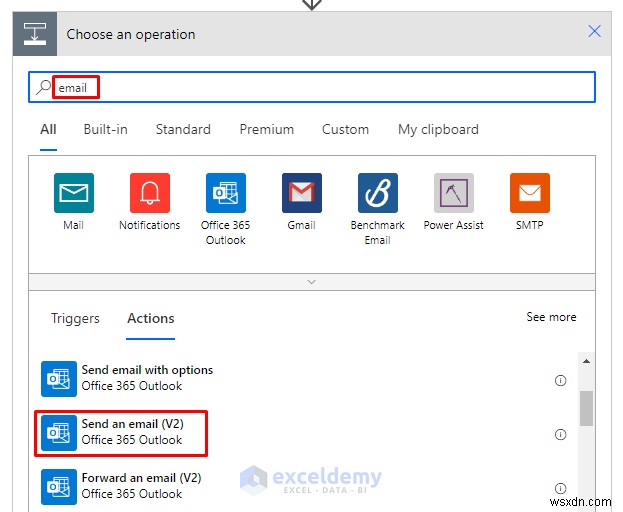The width and height of the screenshot is (623, 512).
Task: Switch to the Built-in tab
Action: point(105,129)
